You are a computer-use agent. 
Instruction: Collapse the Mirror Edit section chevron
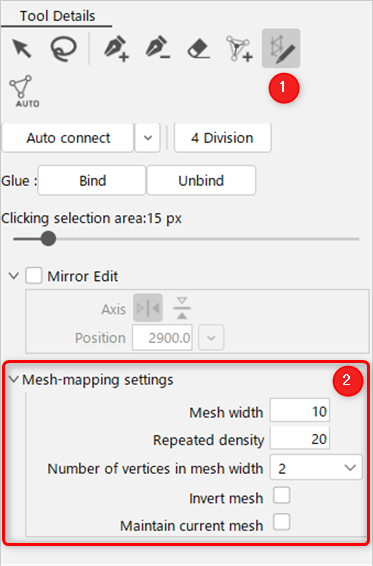[x=14, y=276]
